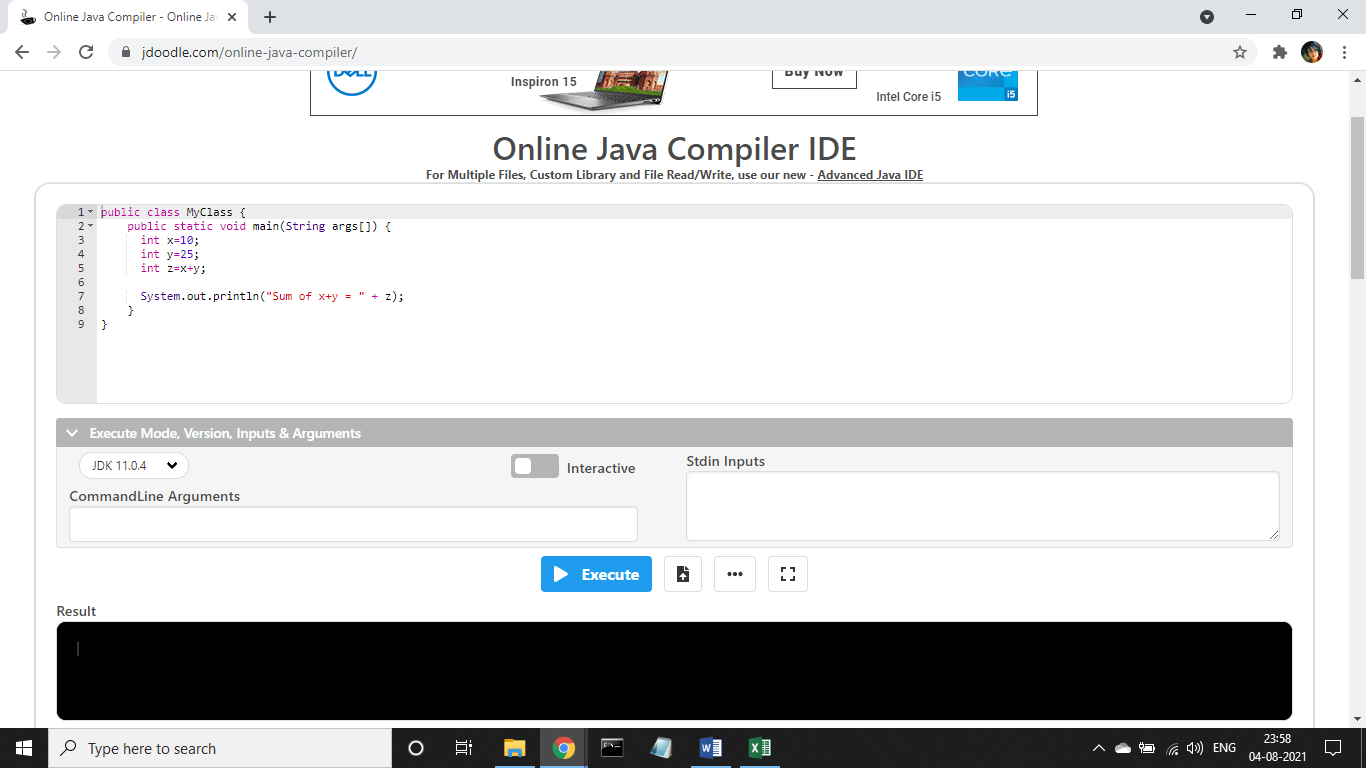This screenshot has height=768, width=1366.
Task: Switch editor to fullscreen mode icon
Action: pos(788,574)
